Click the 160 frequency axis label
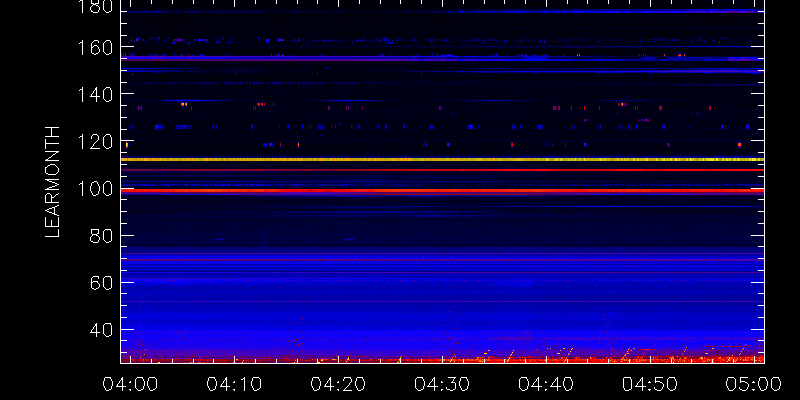The width and height of the screenshot is (800, 400). pyautogui.click(x=94, y=48)
